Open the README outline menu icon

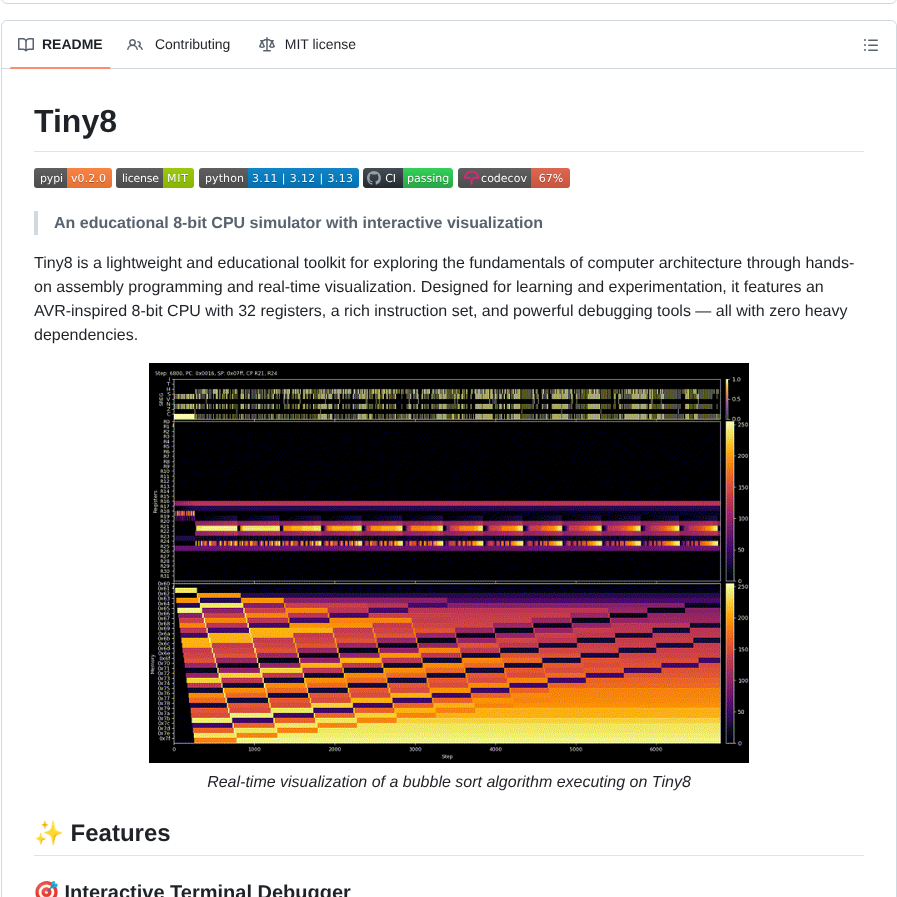tap(870, 45)
